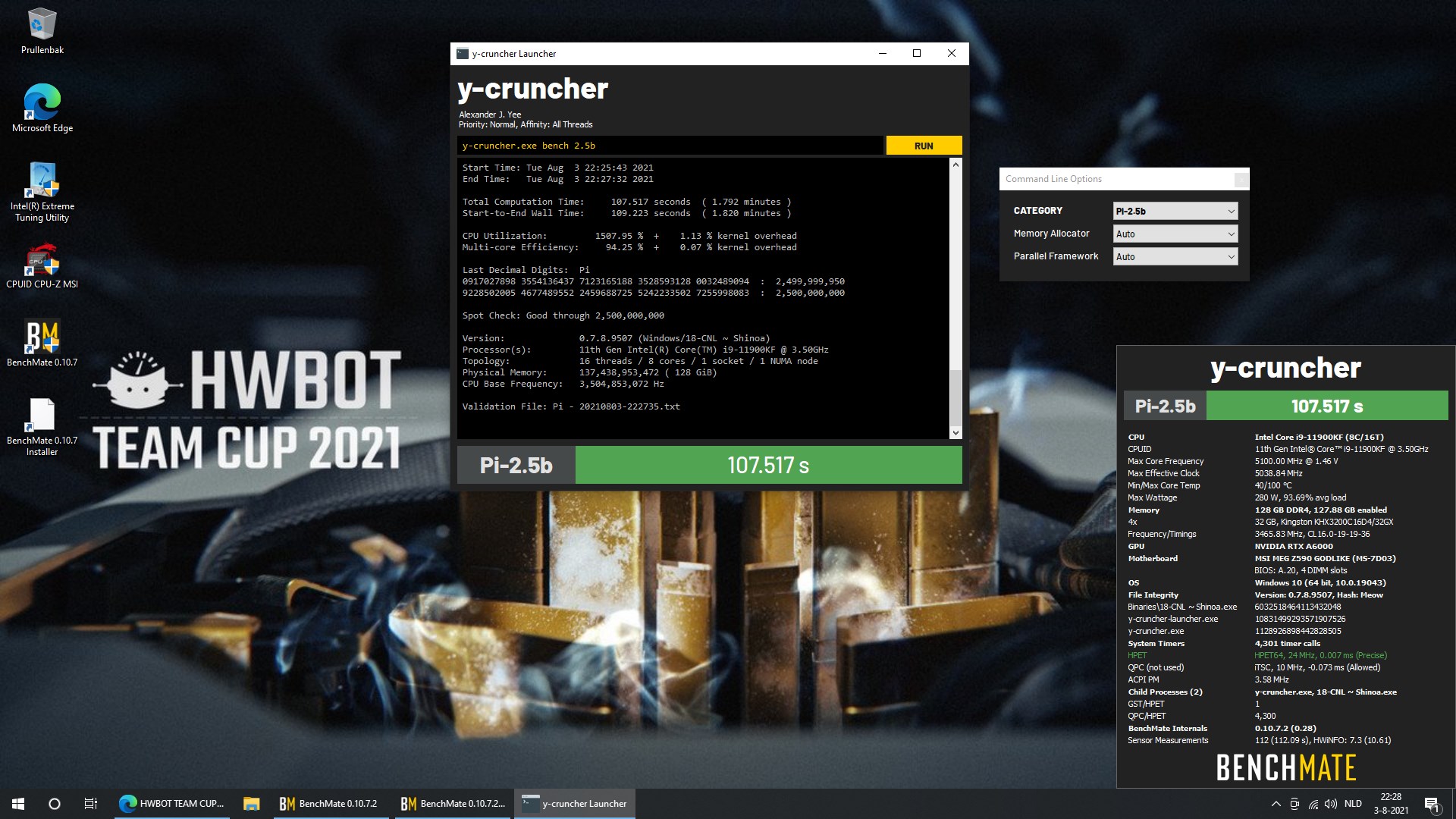Open the taskbar clock showing 22:28

(1391, 804)
